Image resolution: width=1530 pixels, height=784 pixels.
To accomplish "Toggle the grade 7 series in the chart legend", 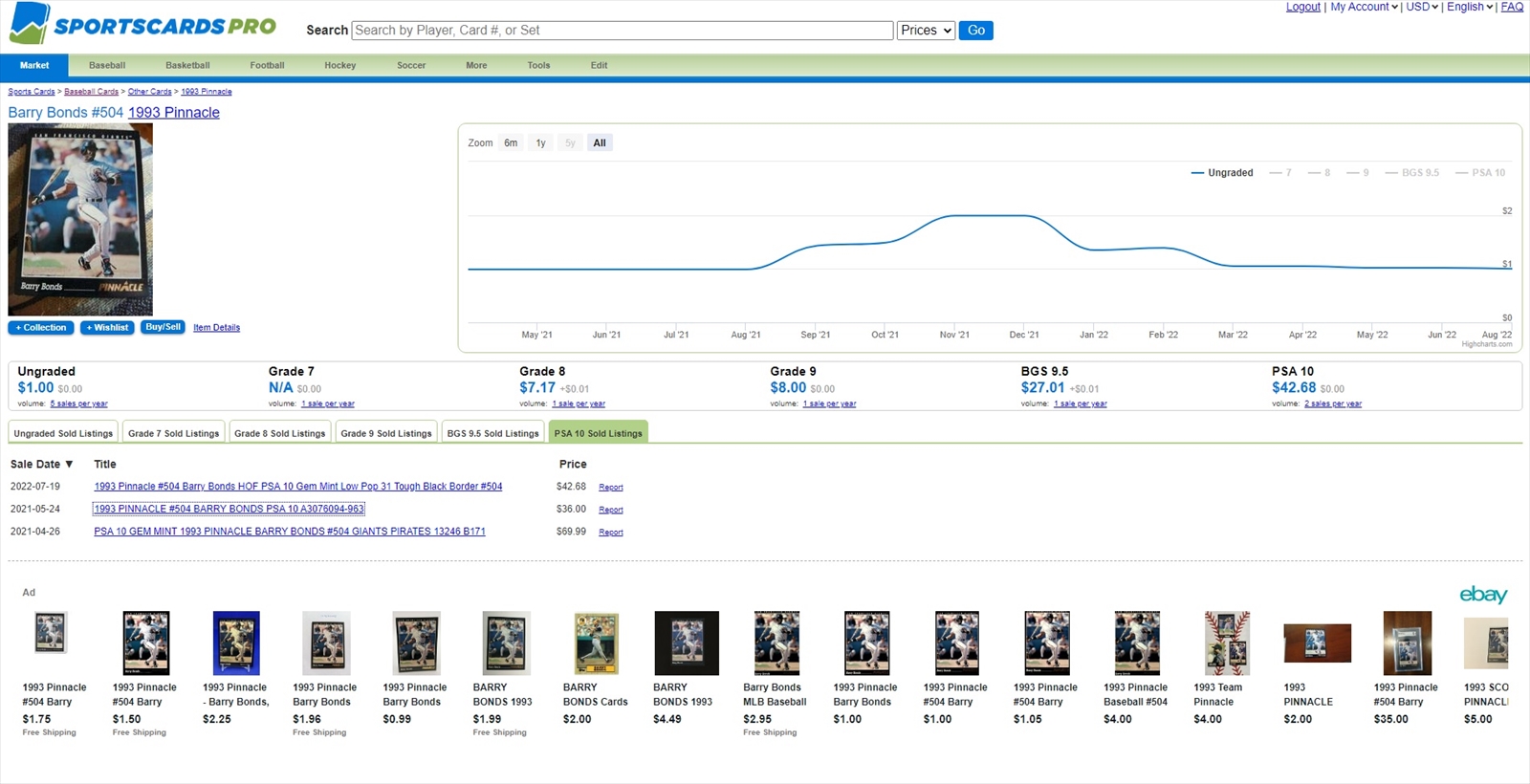I will (1280, 173).
